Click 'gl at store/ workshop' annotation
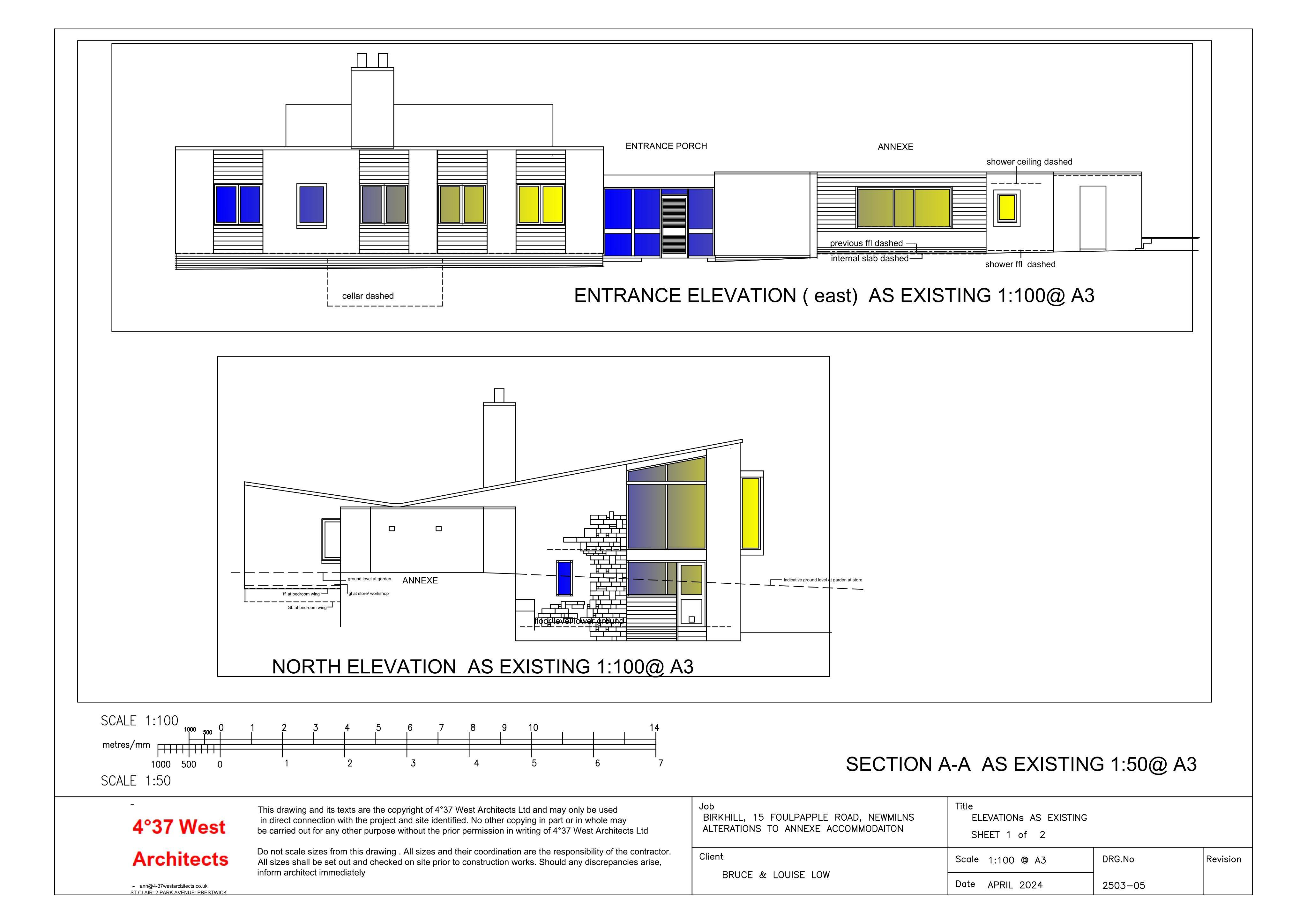 [368, 594]
